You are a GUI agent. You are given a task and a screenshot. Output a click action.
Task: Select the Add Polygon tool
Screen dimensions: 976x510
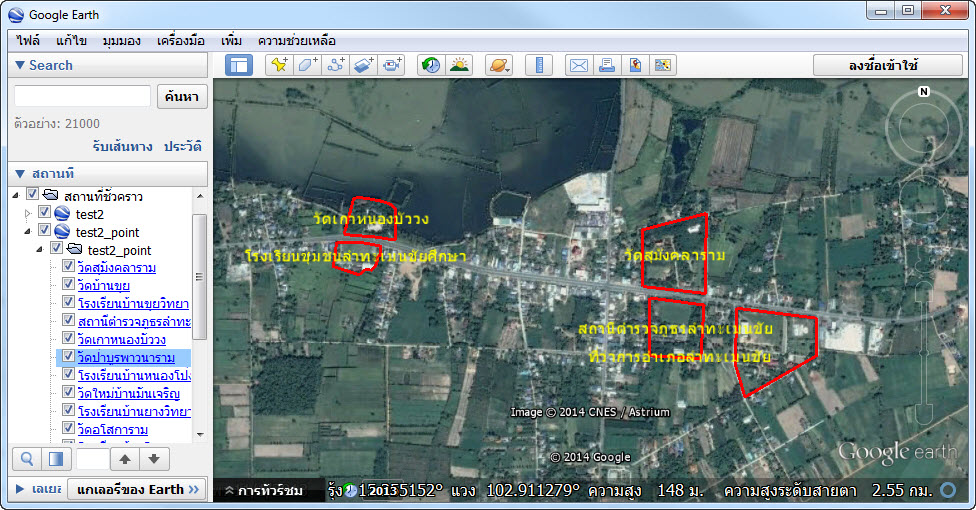coord(307,65)
